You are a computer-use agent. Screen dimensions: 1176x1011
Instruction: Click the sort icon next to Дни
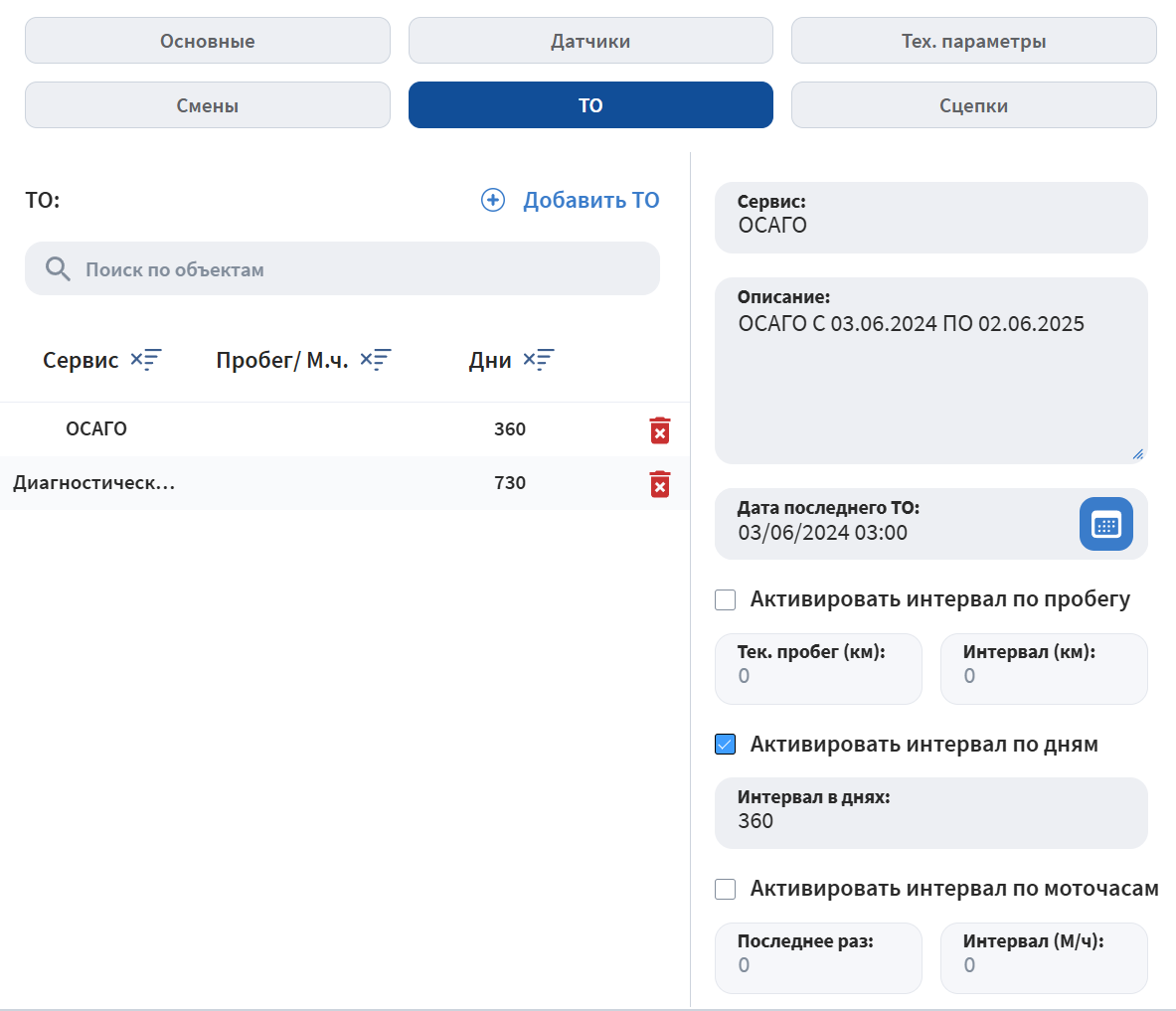[x=539, y=360]
